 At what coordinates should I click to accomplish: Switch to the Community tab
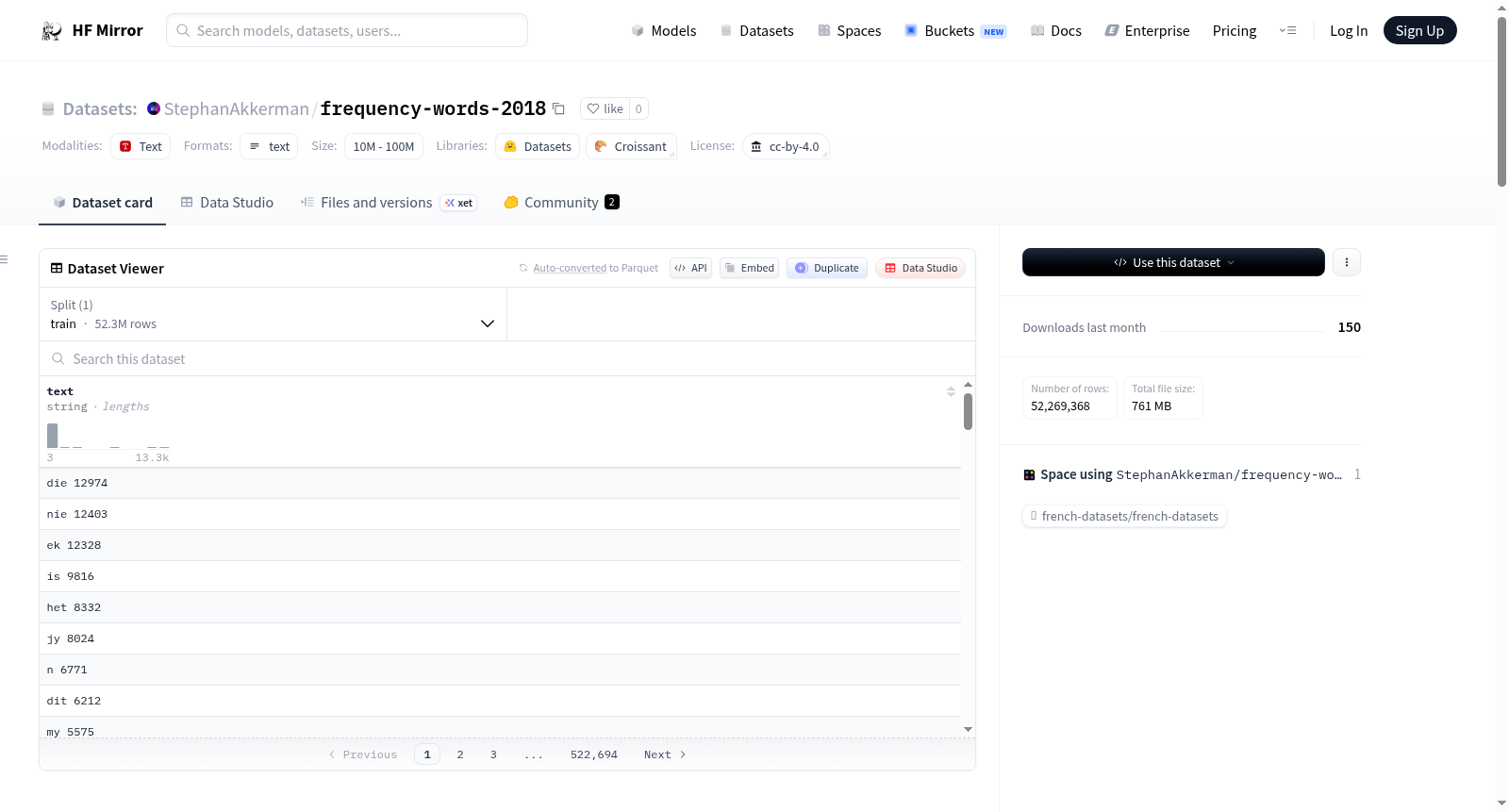[561, 202]
